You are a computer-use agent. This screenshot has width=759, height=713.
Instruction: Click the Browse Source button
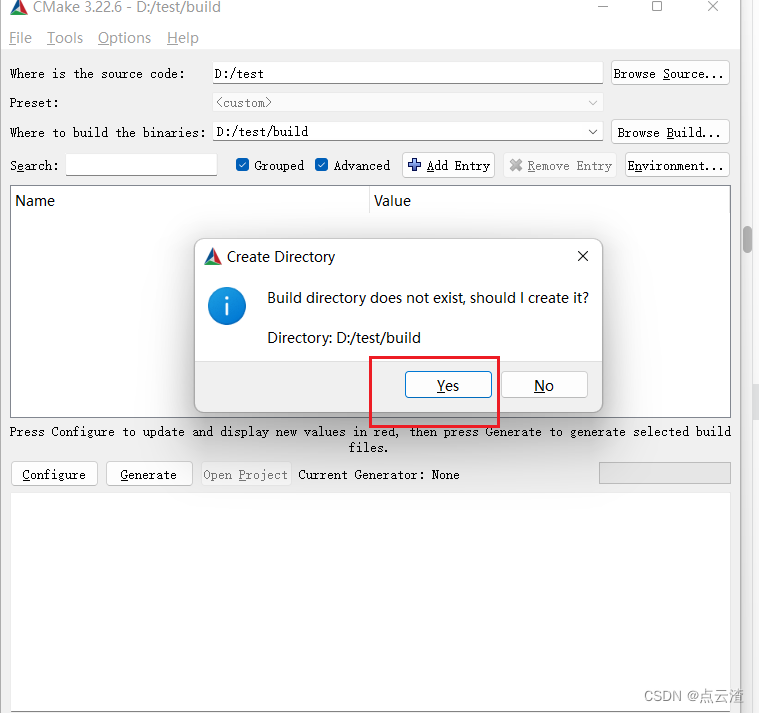point(670,73)
